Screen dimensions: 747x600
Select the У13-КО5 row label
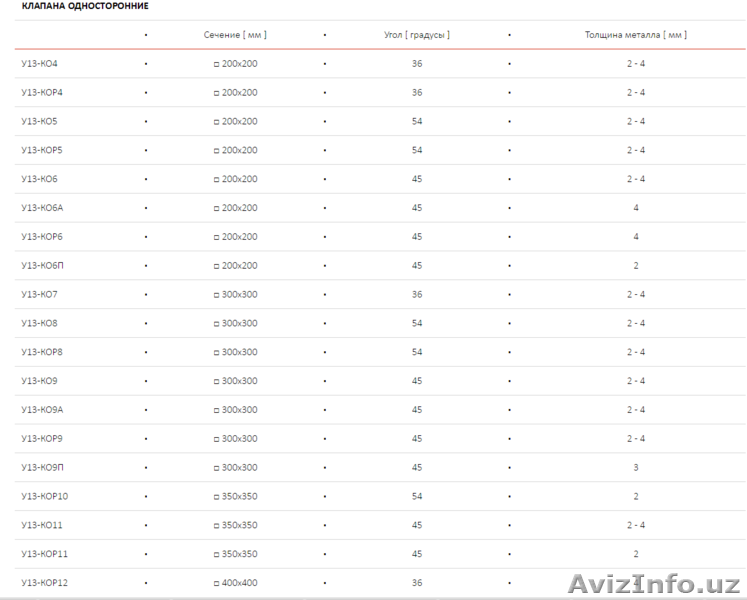tap(39, 122)
